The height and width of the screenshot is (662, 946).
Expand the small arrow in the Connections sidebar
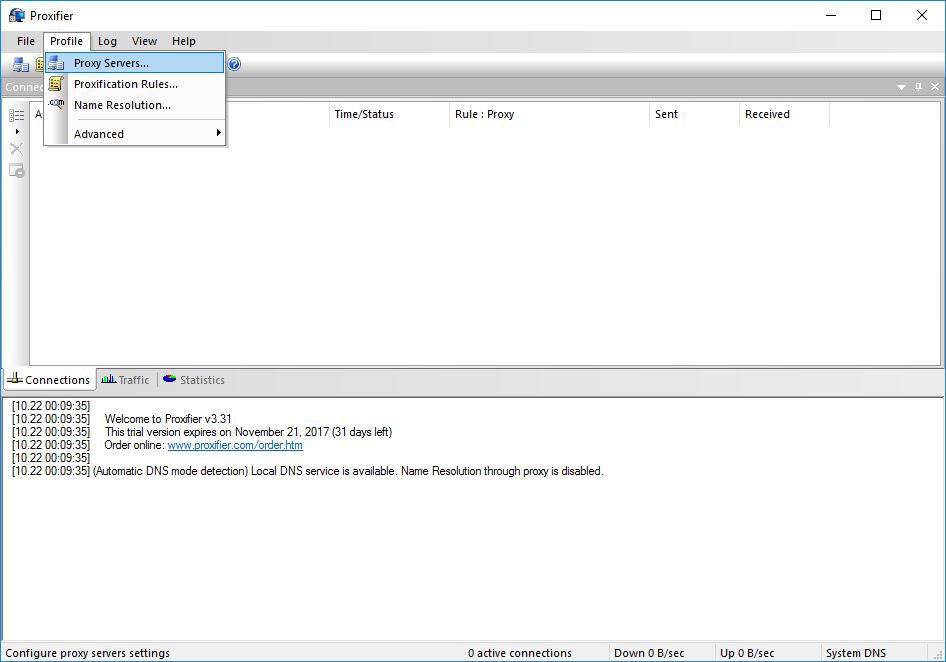coord(17,132)
